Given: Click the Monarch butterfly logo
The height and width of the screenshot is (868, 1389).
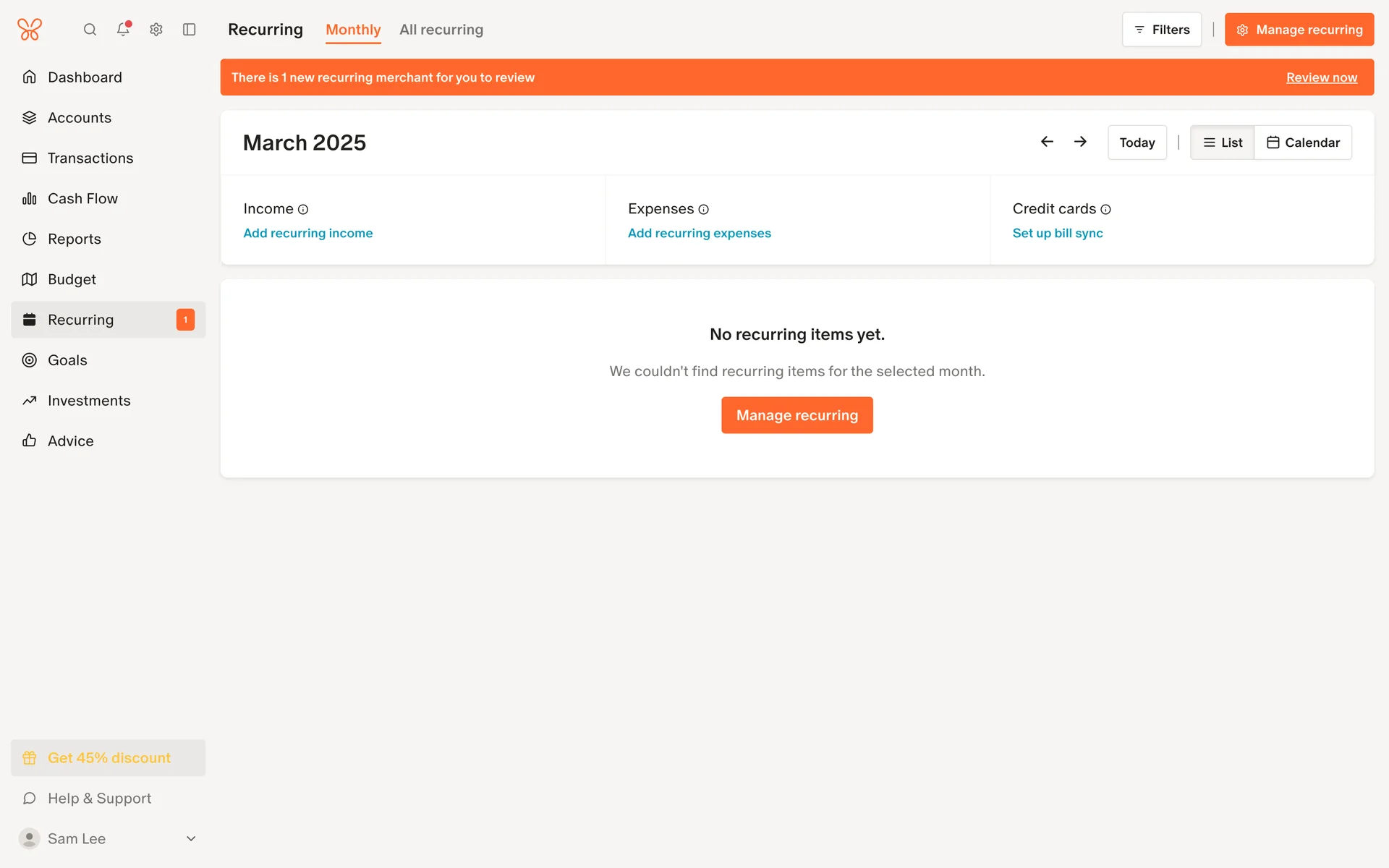Looking at the screenshot, I should [30, 30].
